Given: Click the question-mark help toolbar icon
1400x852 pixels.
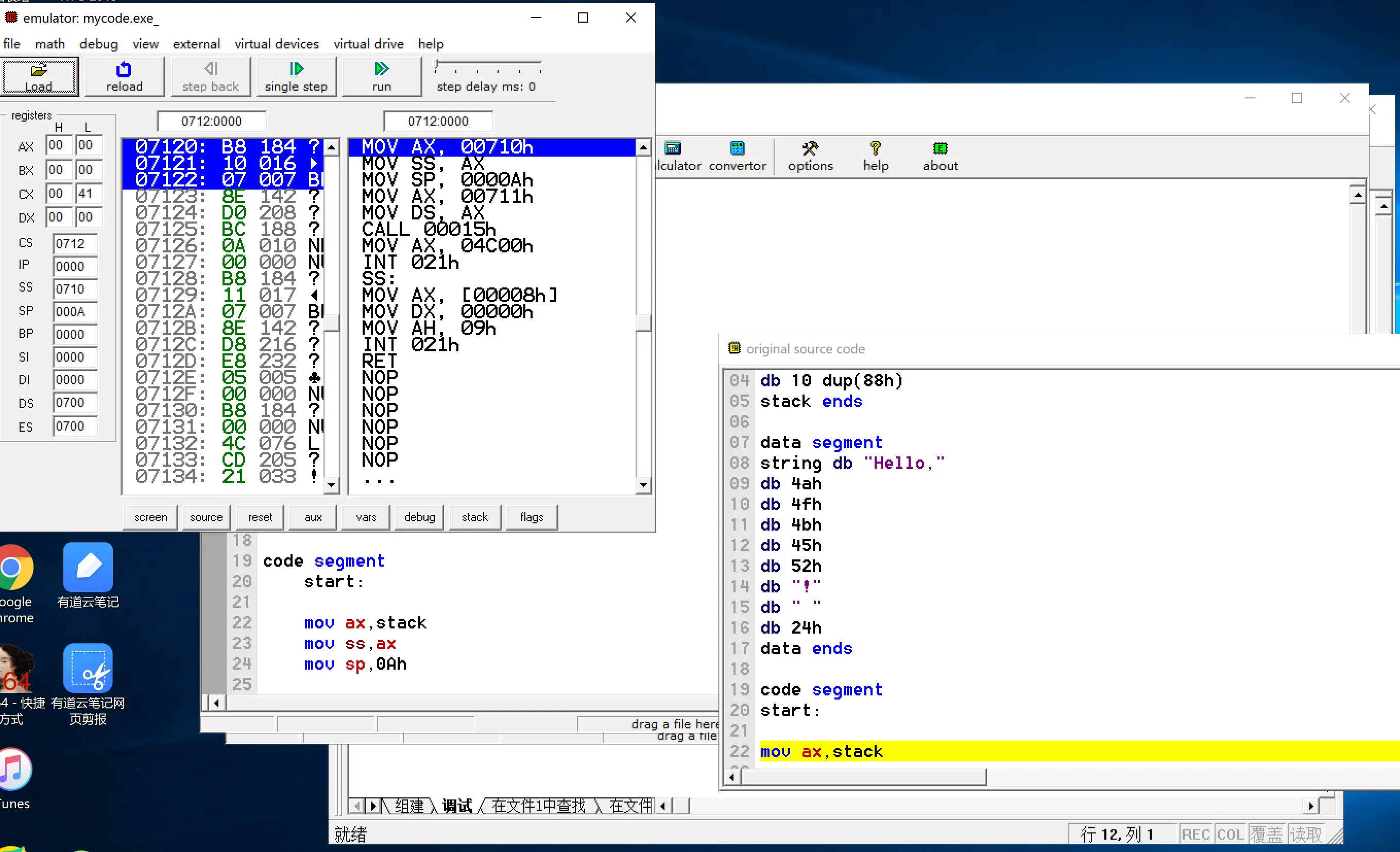Looking at the screenshot, I should pos(875,149).
